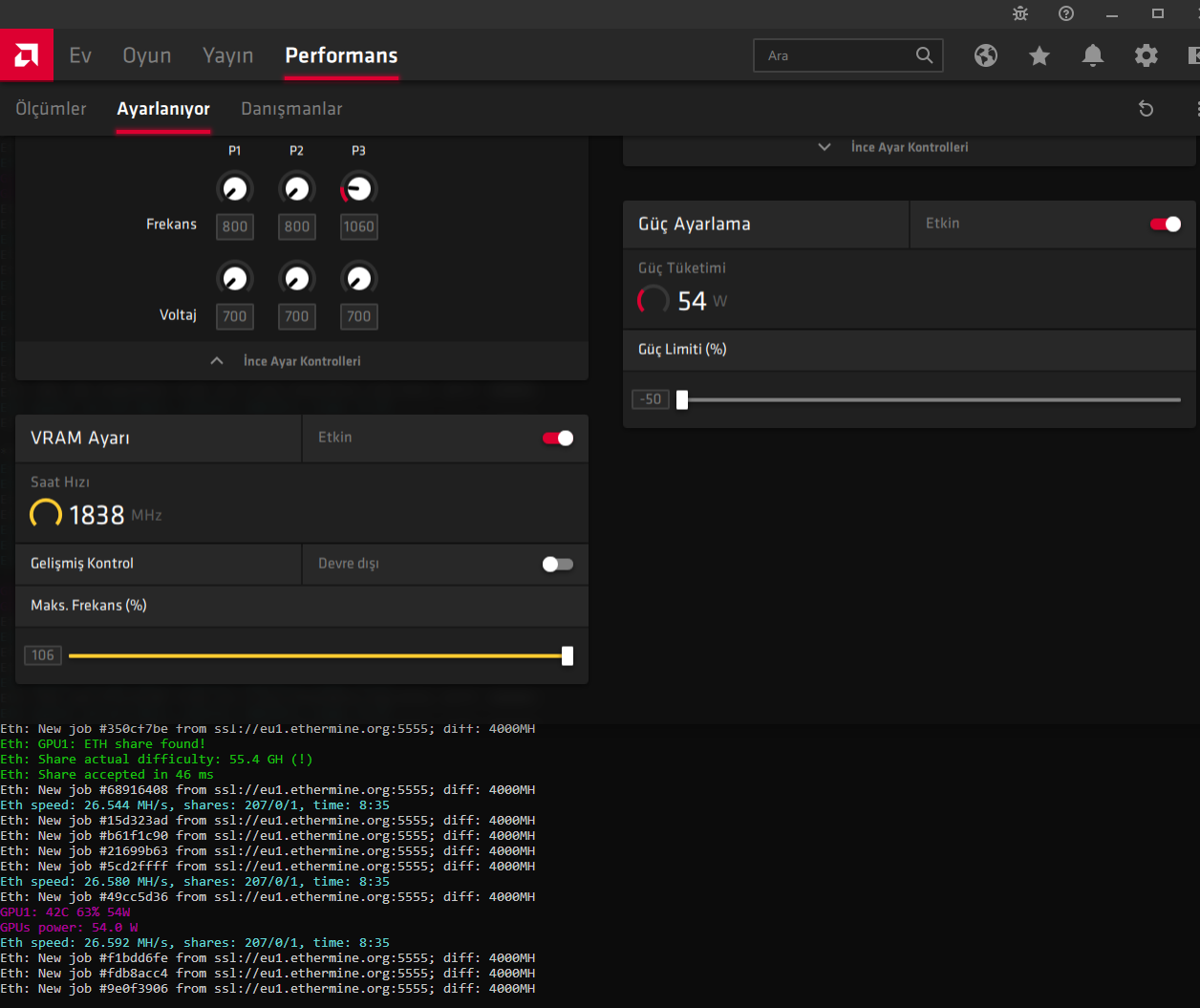Open the Ölçümler sub-tab

[51, 109]
